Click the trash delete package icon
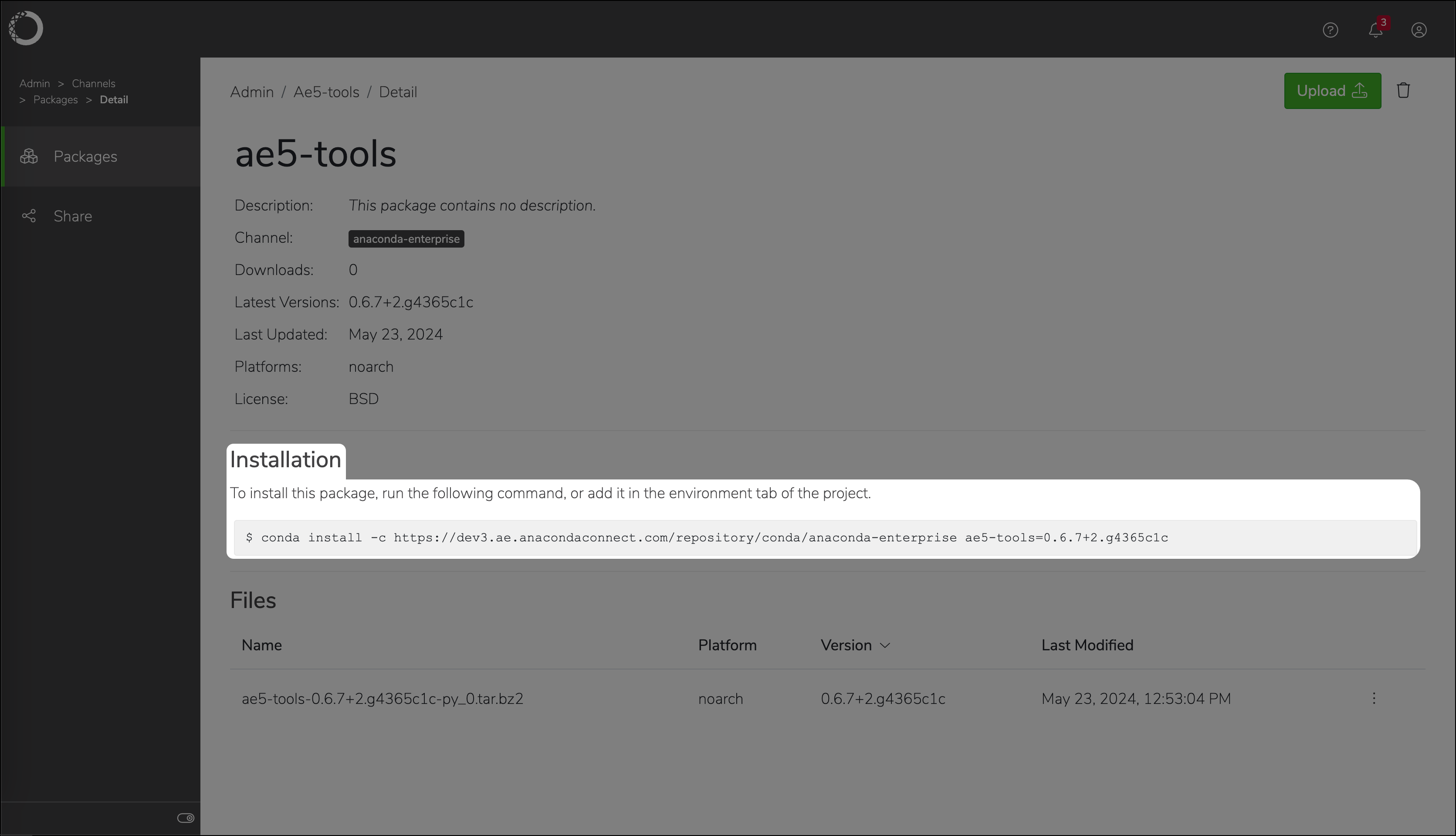Viewport: 1456px width, 836px height. tap(1402, 91)
